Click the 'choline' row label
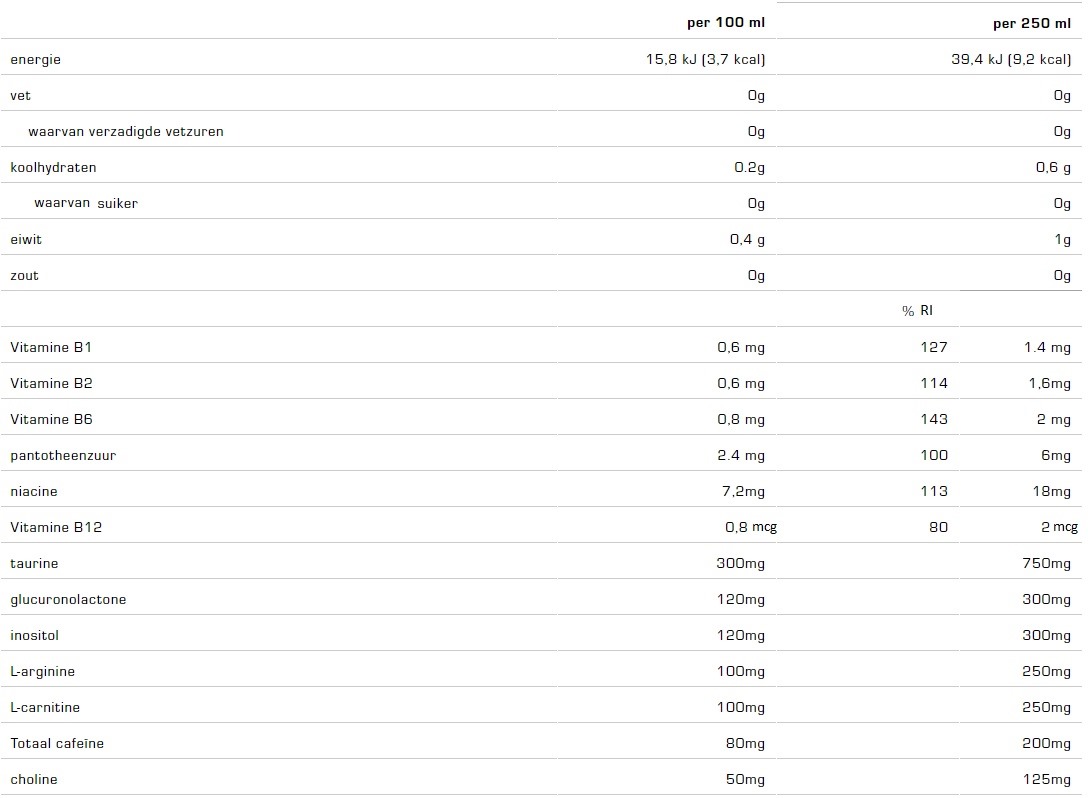Viewport: 1088px width, 798px height. click(x=33, y=779)
